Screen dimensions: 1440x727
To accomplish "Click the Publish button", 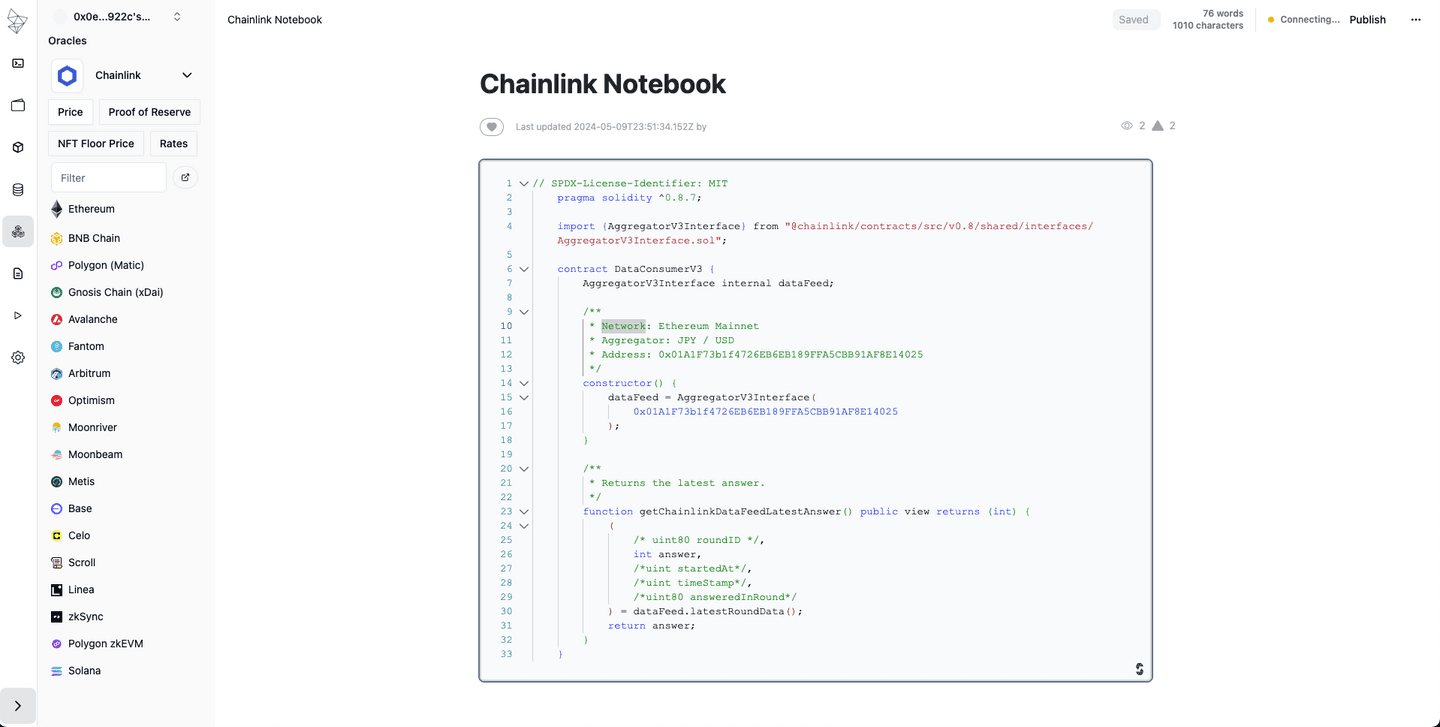I will 1367,20.
